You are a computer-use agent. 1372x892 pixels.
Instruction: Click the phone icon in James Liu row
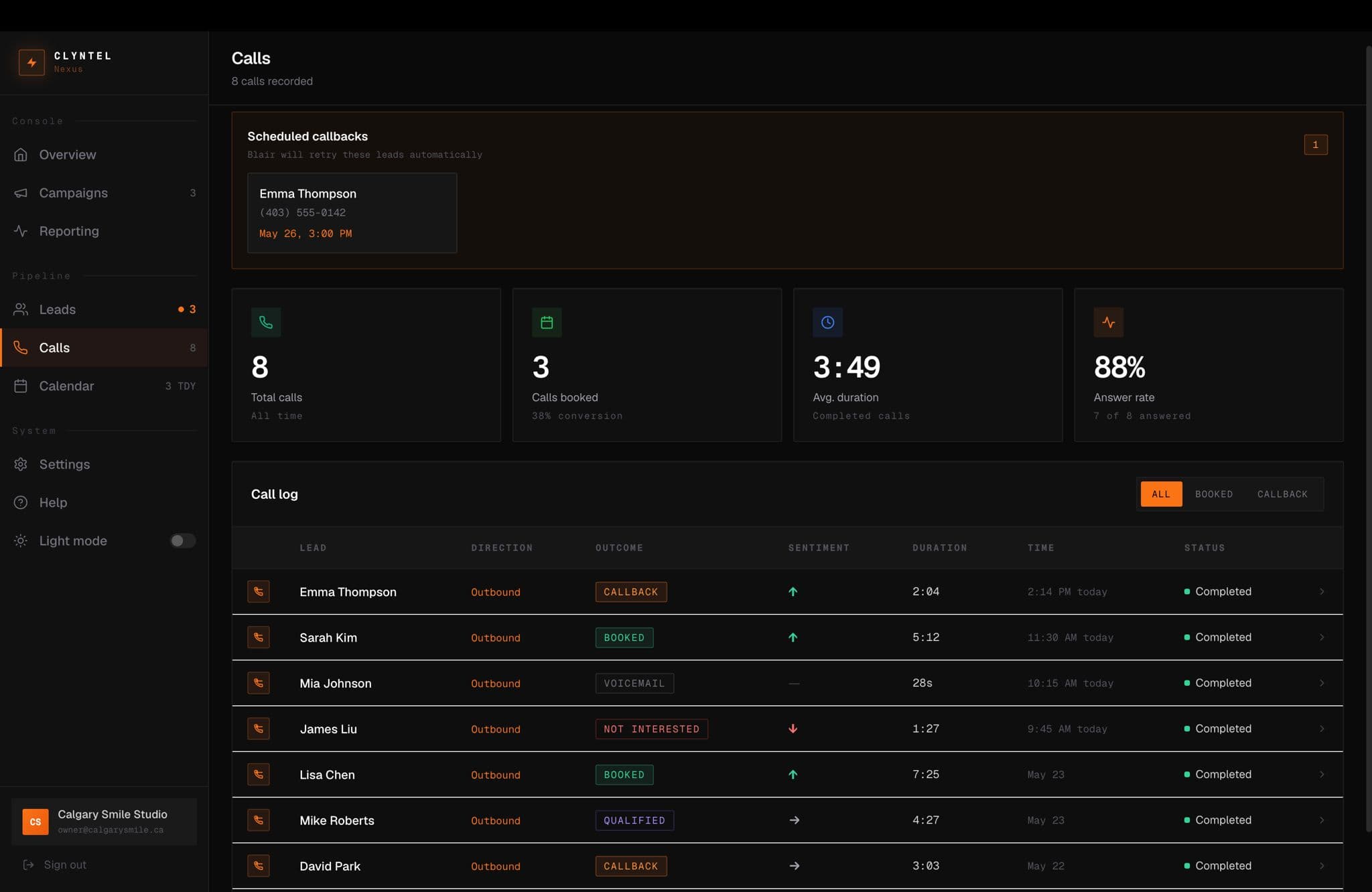[259, 729]
